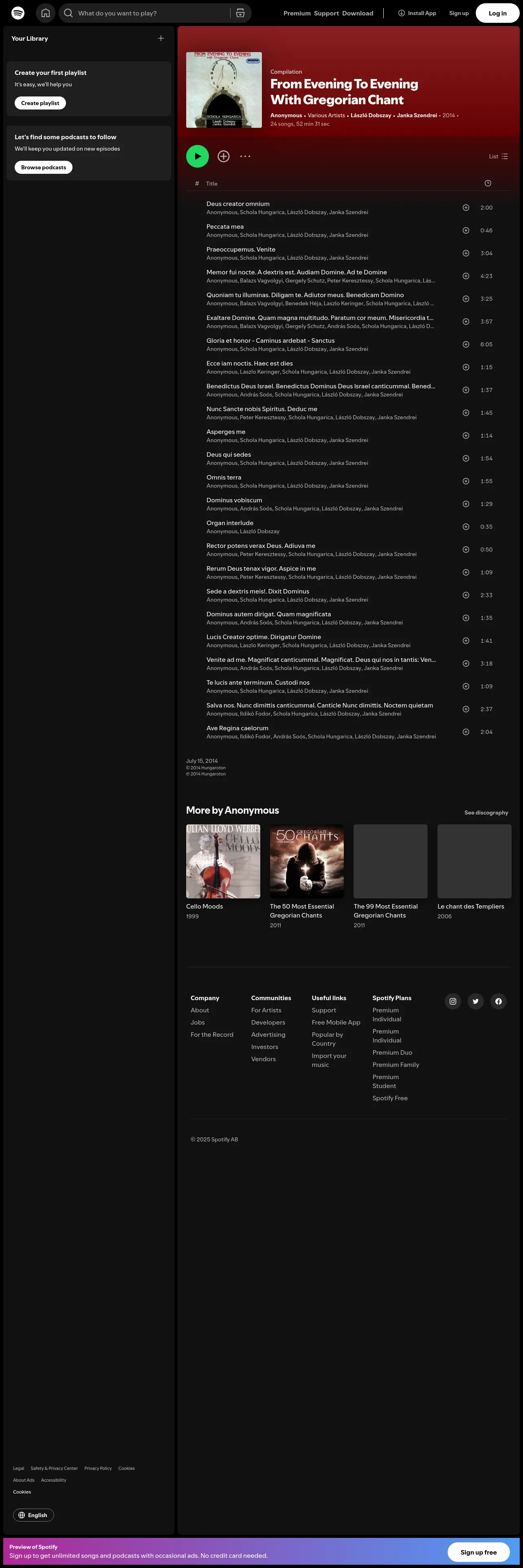This screenshot has height=1568, width=523.
Task: Open 50 Most Essential Gregorian Chants cover
Action: 307,861
